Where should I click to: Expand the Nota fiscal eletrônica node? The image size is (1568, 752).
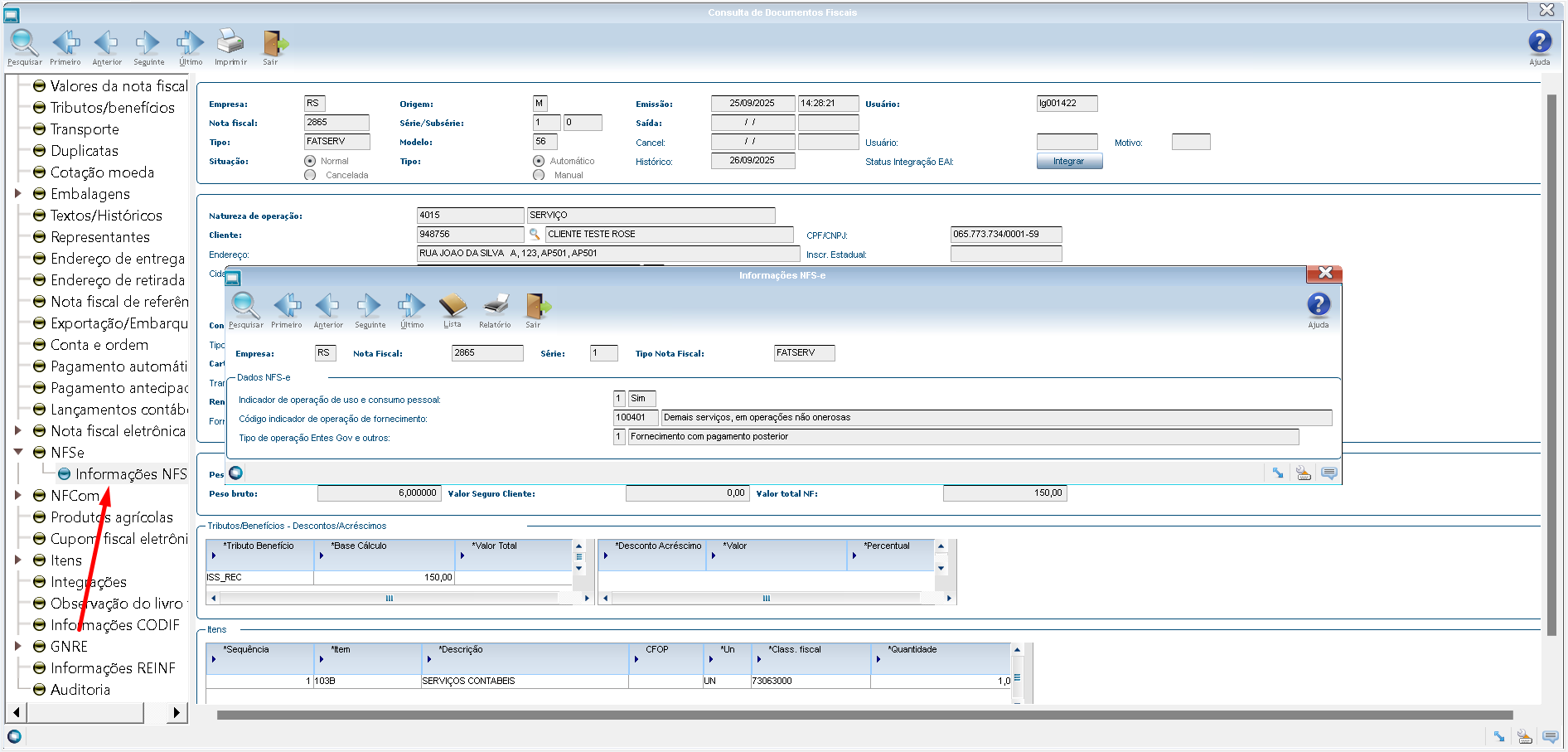17,430
